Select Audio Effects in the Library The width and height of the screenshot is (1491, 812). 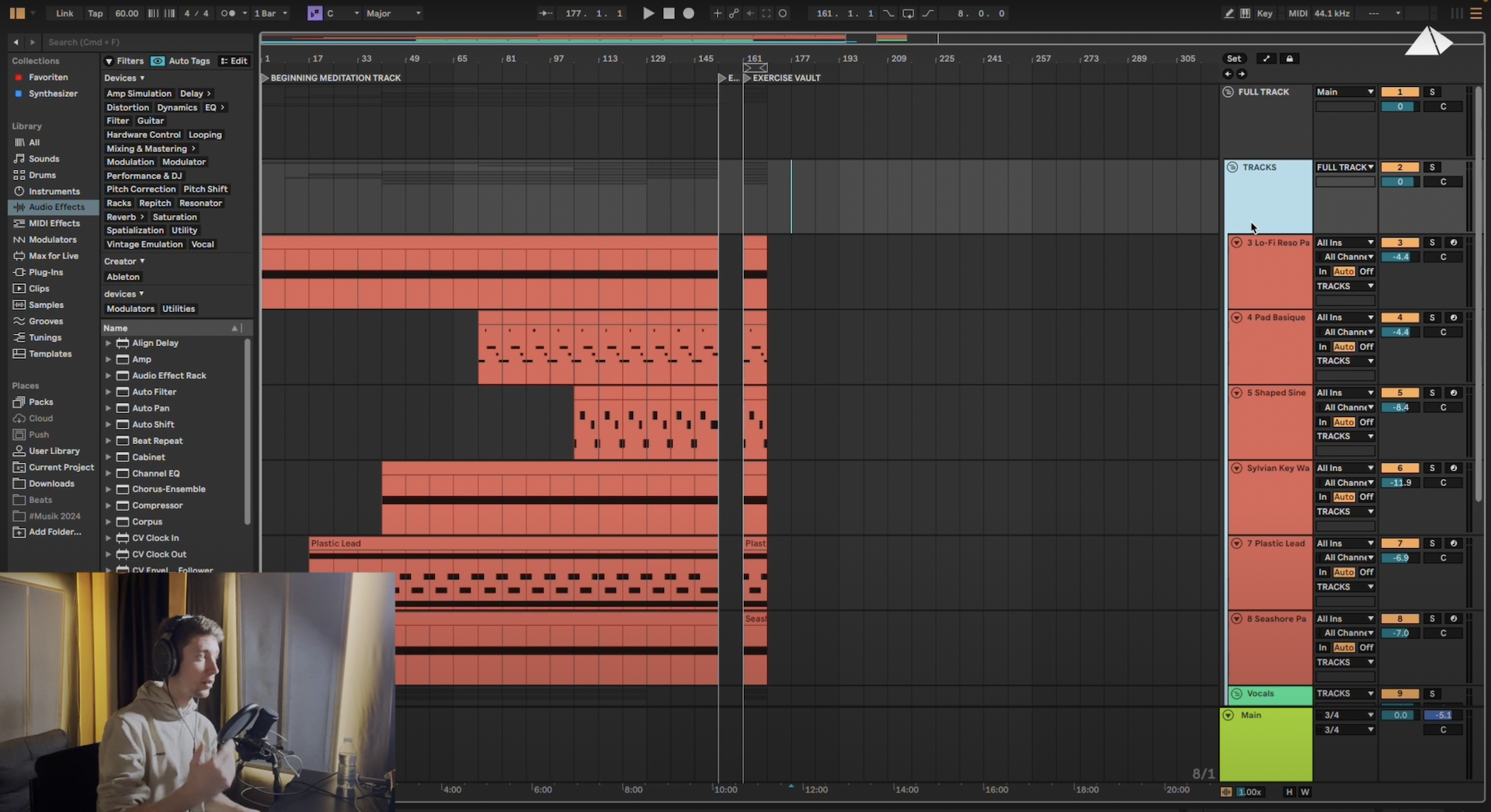click(x=56, y=207)
